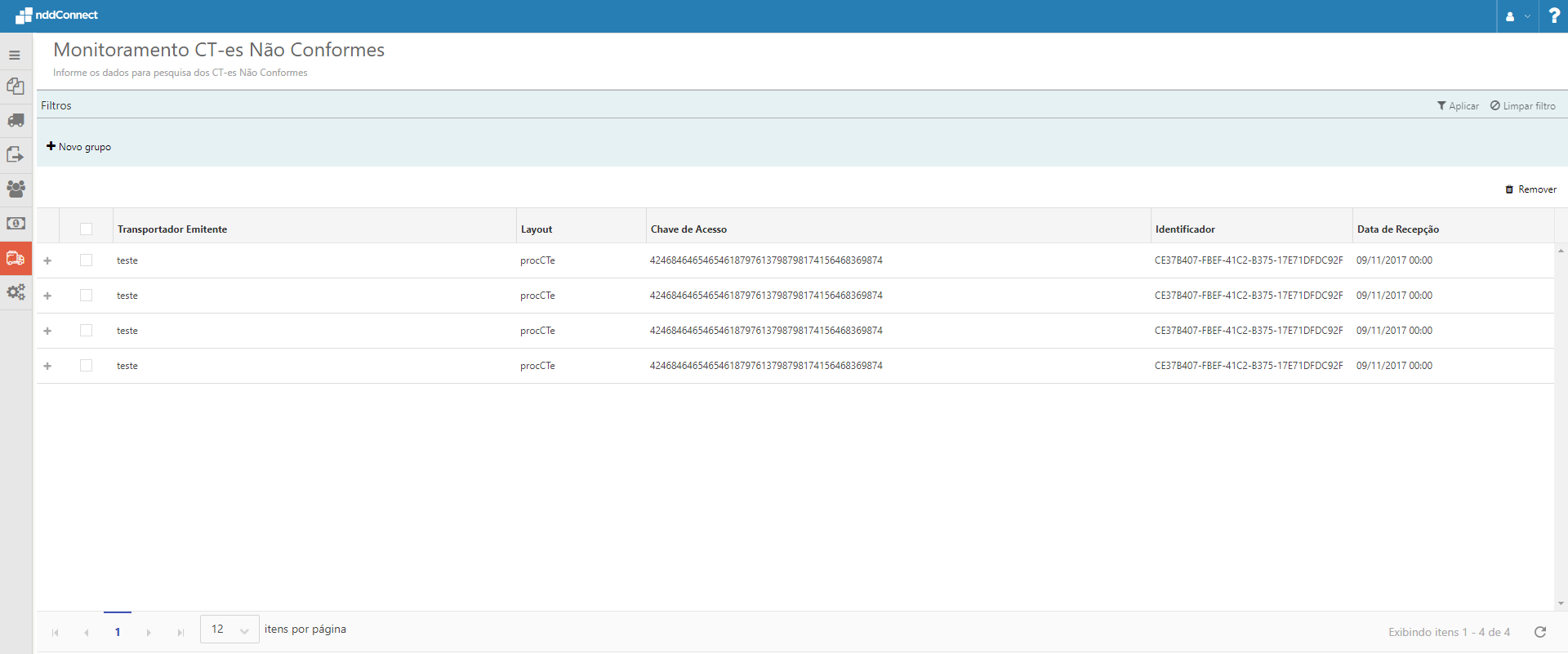Click the Remover button
Screen dimensions: 1568x654
(1531, 189)
